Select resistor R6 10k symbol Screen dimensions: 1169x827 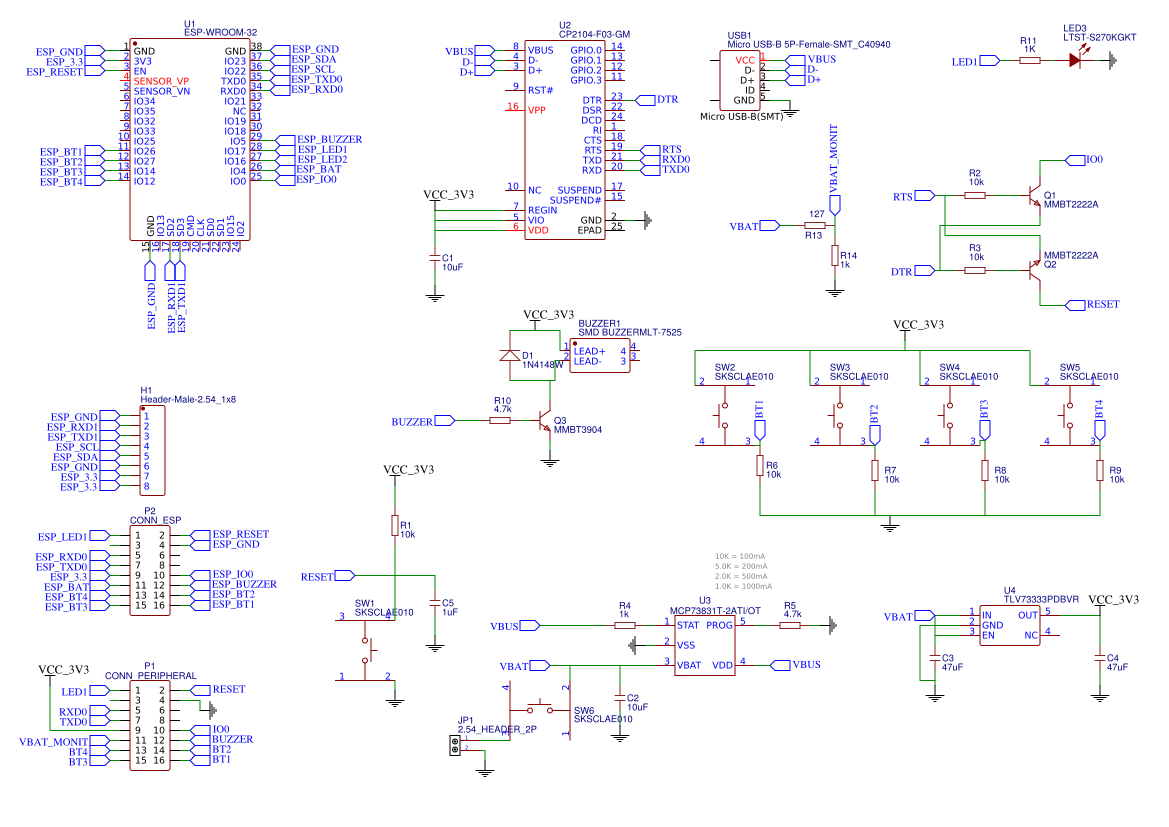tap(760, 467)
